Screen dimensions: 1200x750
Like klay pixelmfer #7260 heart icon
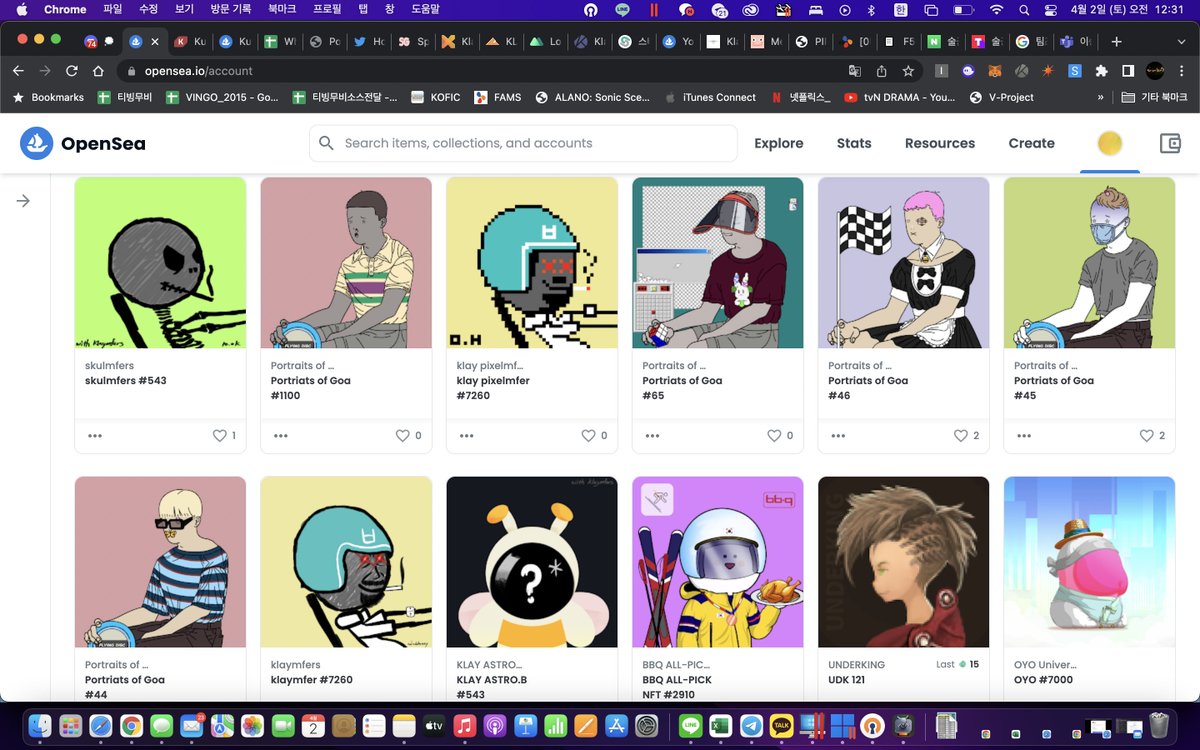click(x=589, y=435)
